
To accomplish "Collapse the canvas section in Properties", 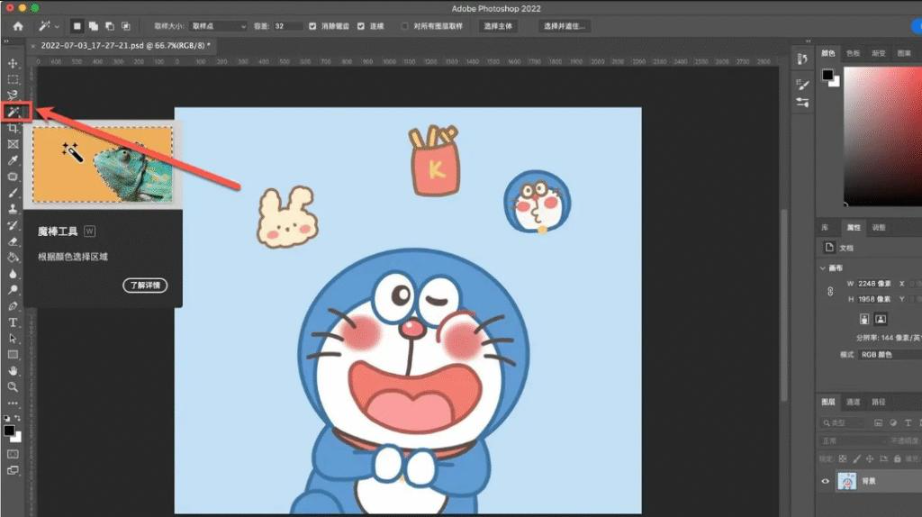I will pyautogui.click(x=823, y=268).
